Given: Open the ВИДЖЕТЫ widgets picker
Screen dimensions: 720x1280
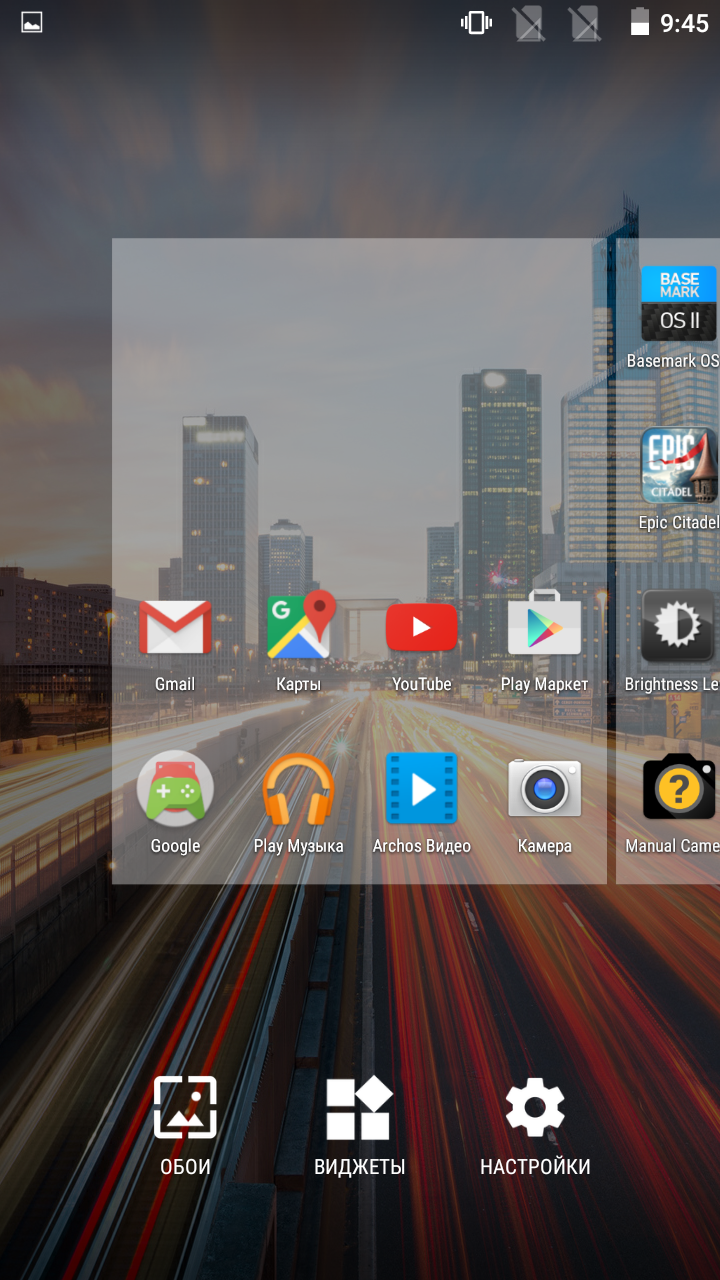Looking at the screenshot, I should point(359,1127).
